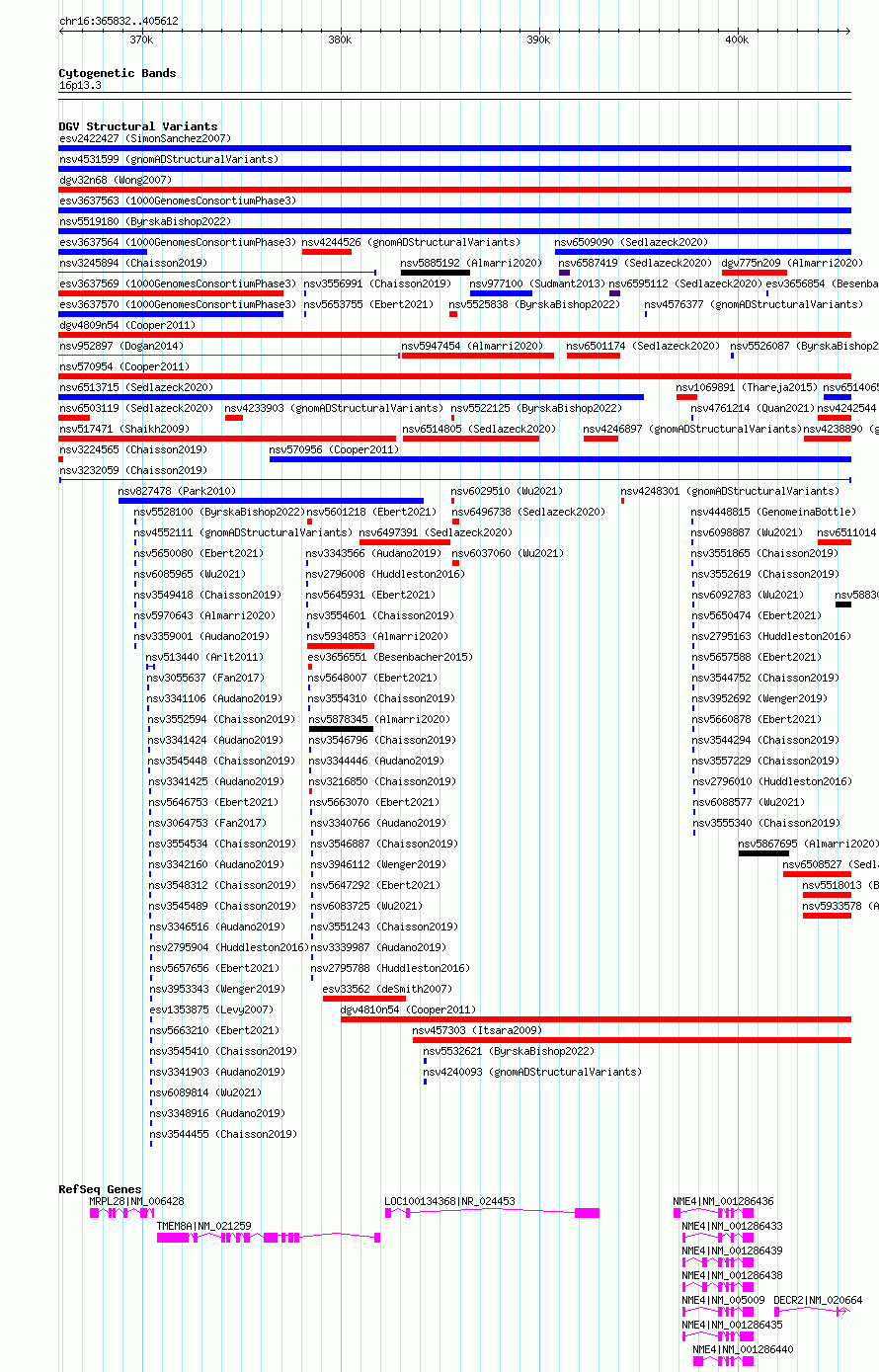Click the red bar under nsv6514805 (Sedlazeck2020)
Image resolution: width=879 pixels, height=1372 pixels.
click(x=471, y=439)
